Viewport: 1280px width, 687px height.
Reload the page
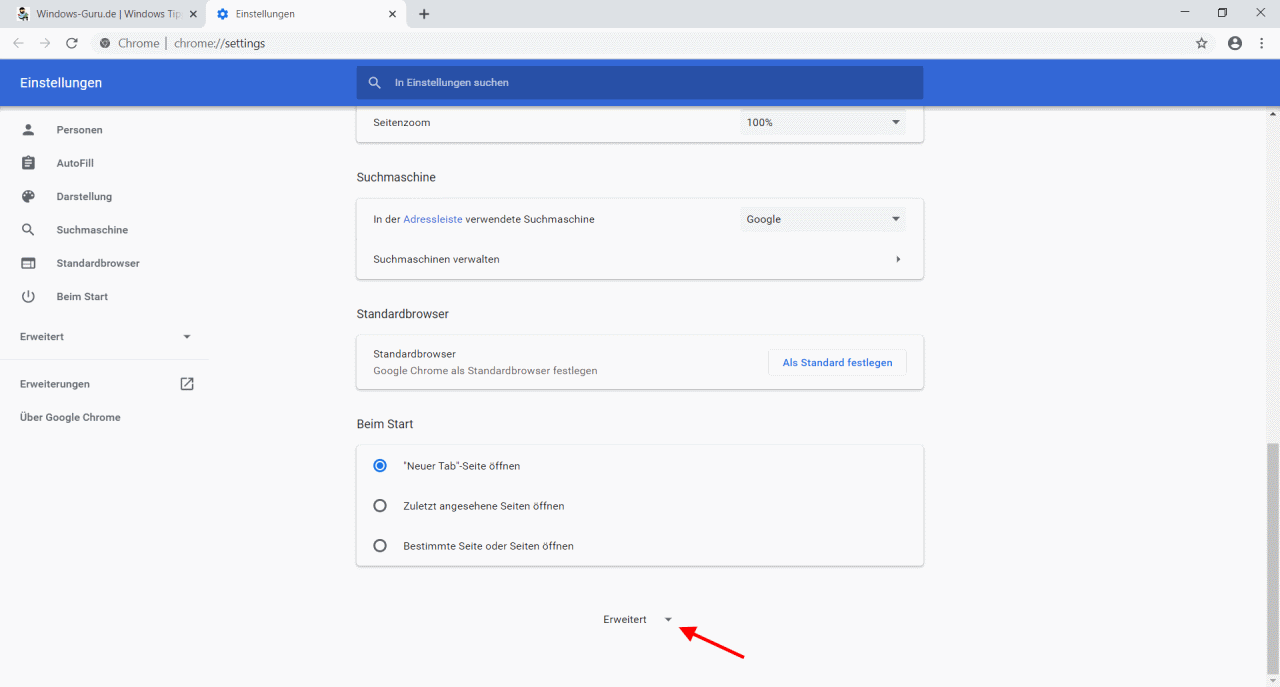tap(71, 43)
